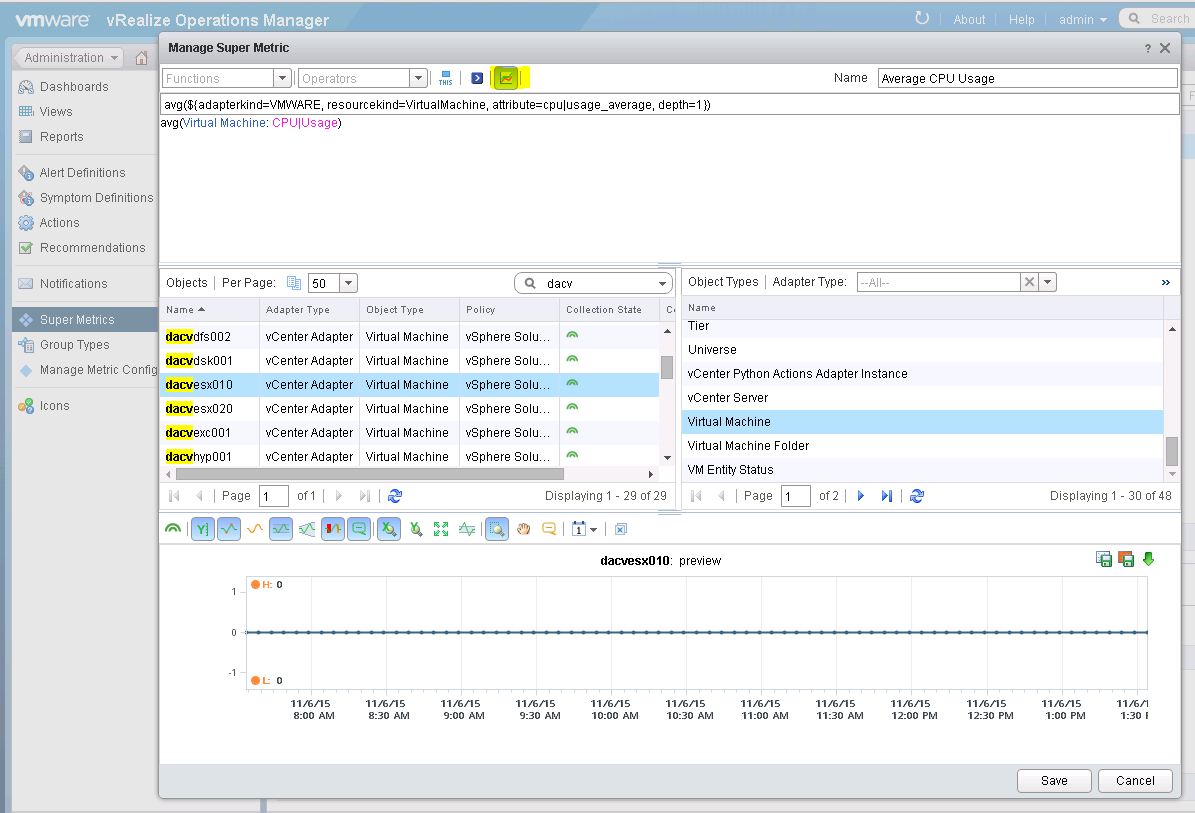Open Dashboards in the sidebar

[x=74, y=87]
